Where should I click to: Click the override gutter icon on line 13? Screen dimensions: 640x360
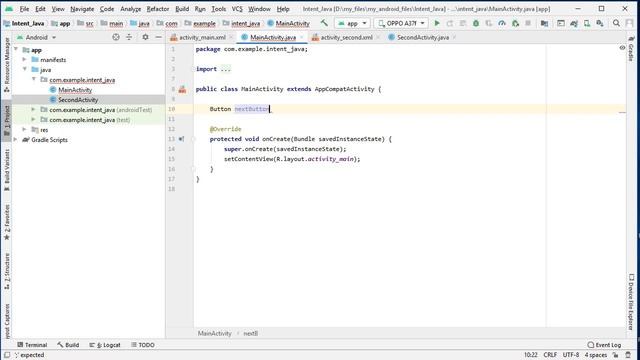182,139
